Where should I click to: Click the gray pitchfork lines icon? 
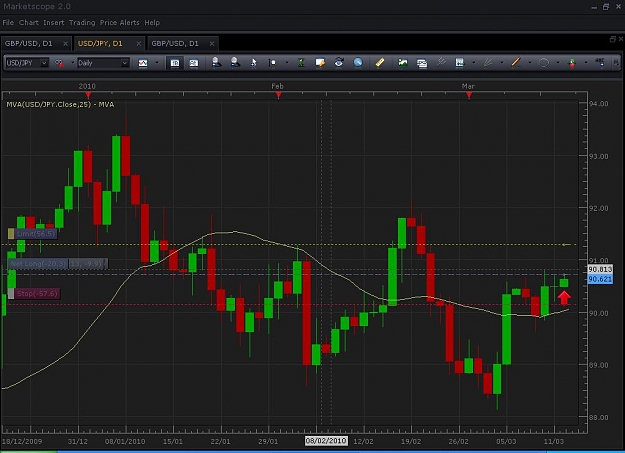click(441, 62)
